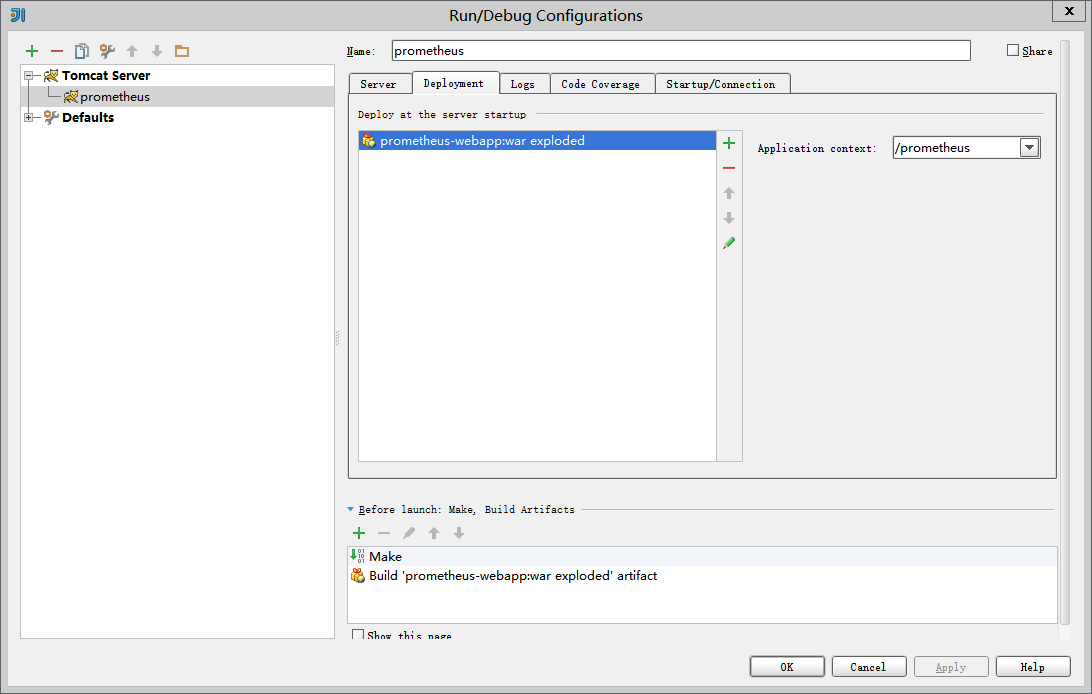This screenshot has height=694, width=1092.
Task: Edit the before launch task
Action: tap(409, 533)
